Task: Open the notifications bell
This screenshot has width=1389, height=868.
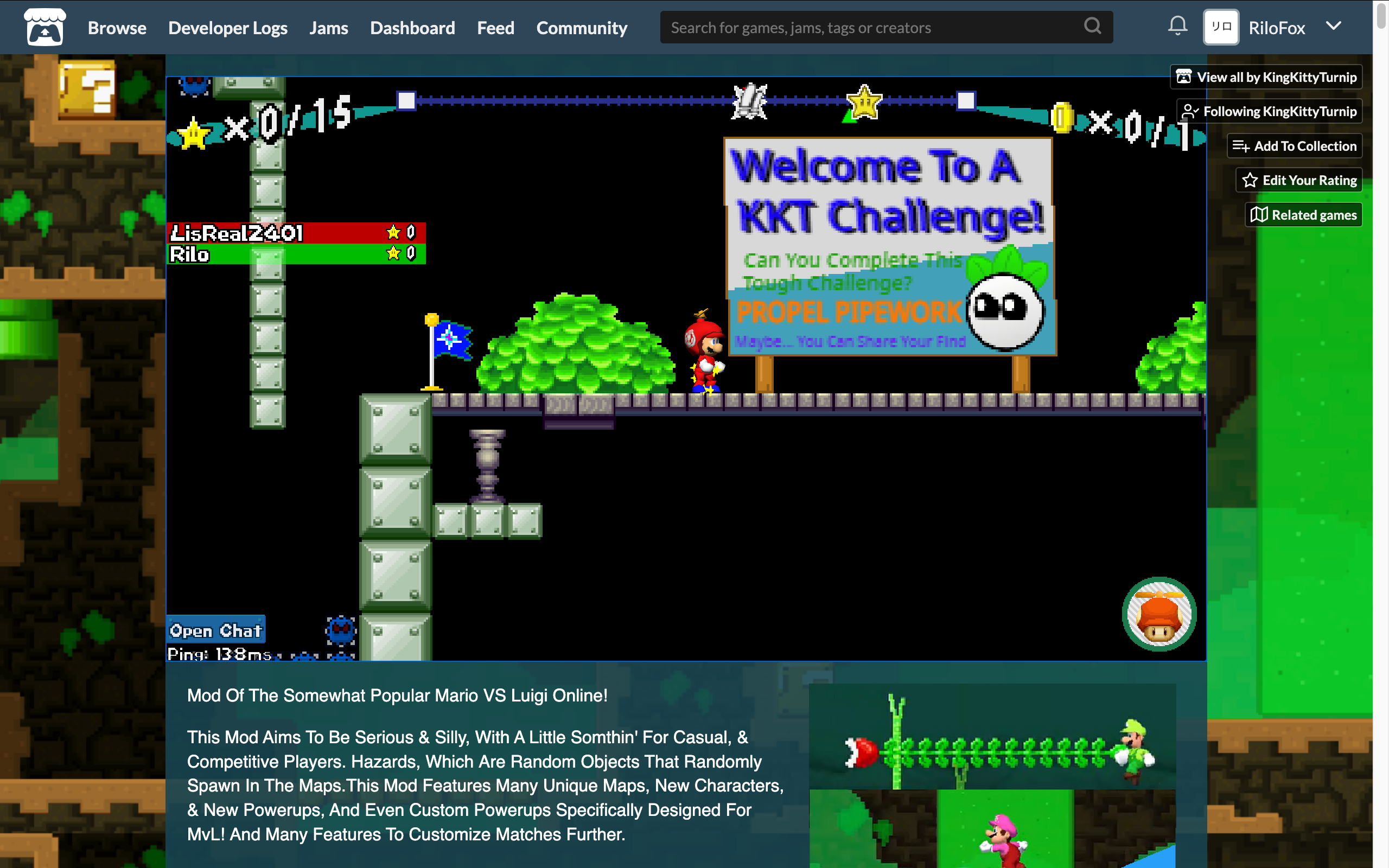Action: click(1177, 26)
